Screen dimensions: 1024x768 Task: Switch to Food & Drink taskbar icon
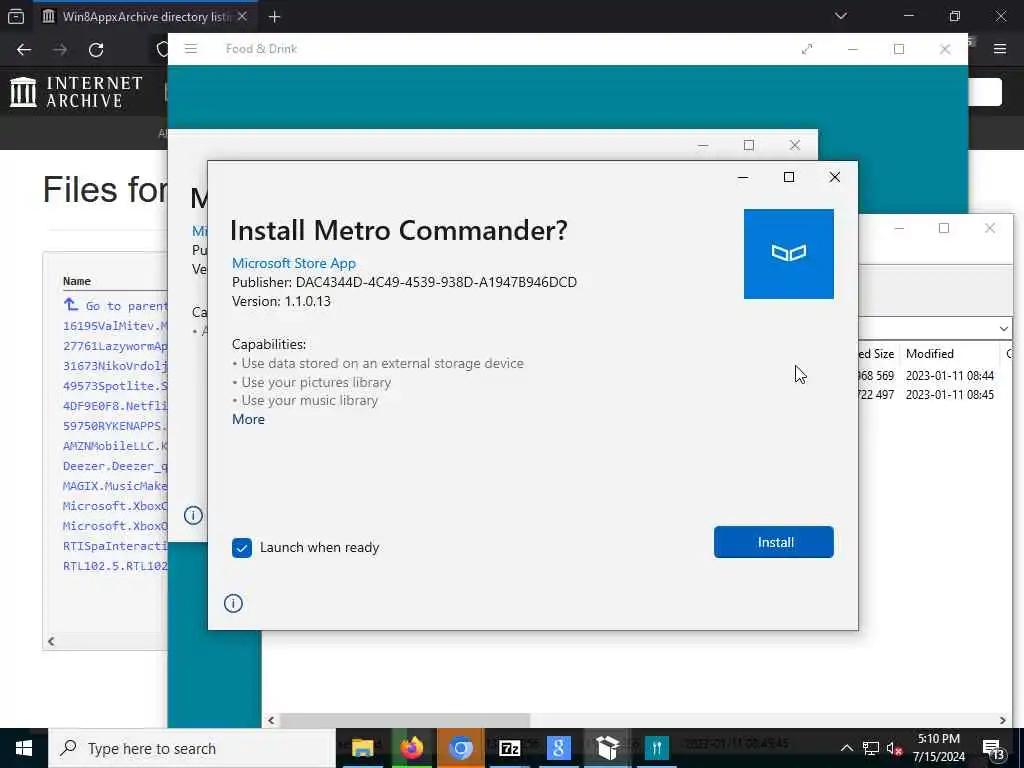(x=656, y=748)
